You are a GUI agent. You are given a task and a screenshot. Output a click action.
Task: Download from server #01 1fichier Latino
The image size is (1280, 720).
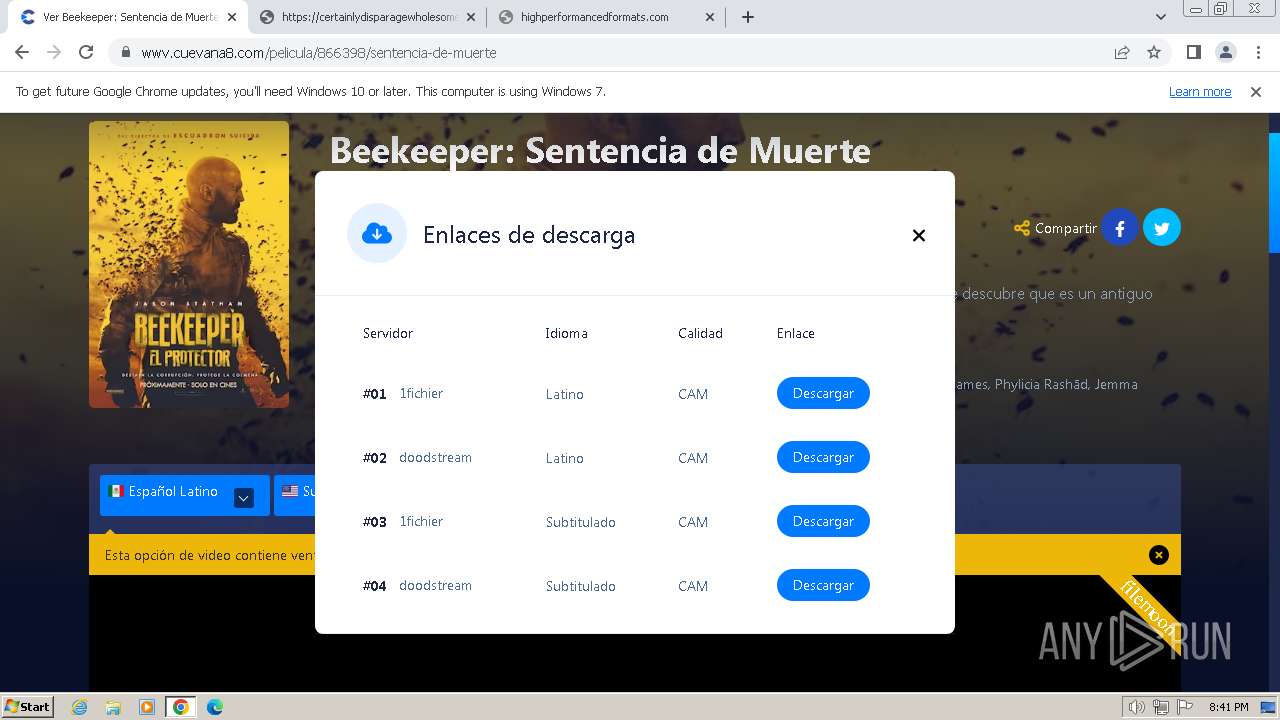[823, 393]
